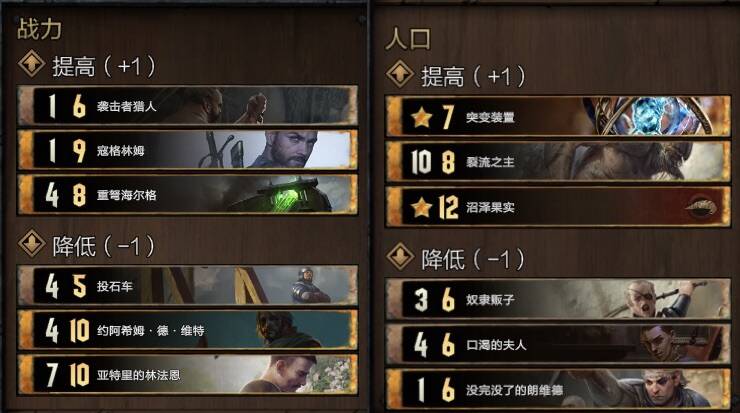
Task: Click the 战力 section heading
Action: (x=40, y=29)
